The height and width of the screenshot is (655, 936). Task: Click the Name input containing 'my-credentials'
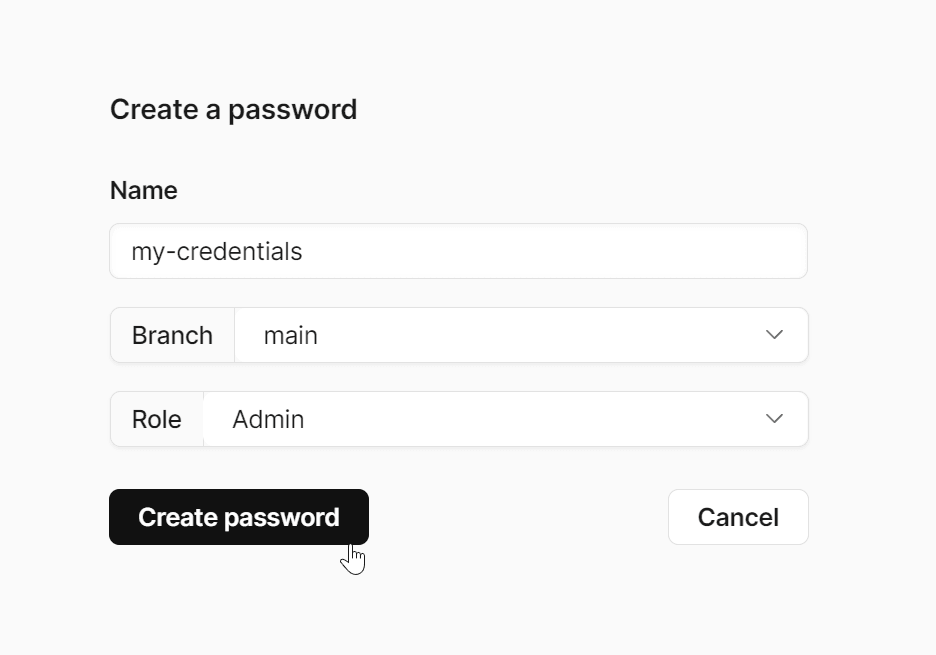[458, 251]
